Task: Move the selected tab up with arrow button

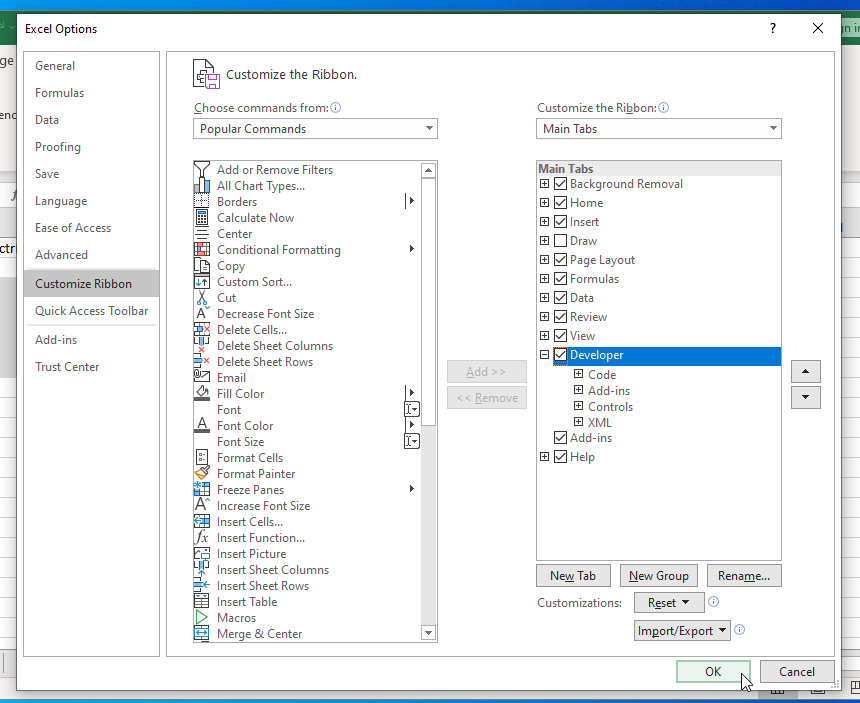Action: (x=806, y=372)
